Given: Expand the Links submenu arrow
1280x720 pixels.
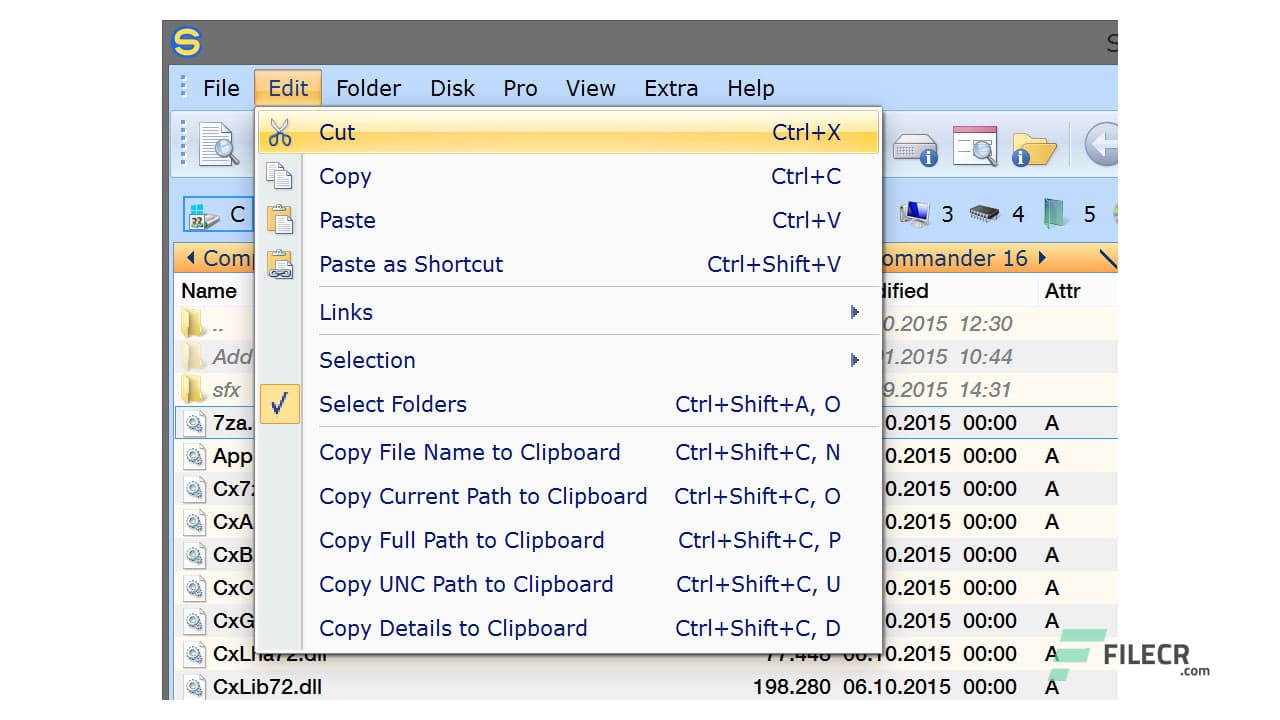Looking at the screenshot, I should pos(854,312).
